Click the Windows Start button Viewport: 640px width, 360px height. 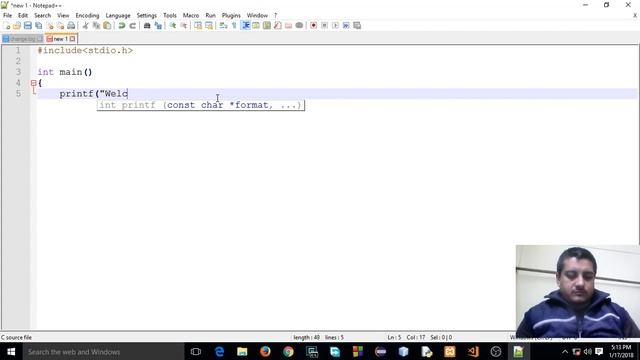[11, 351]
